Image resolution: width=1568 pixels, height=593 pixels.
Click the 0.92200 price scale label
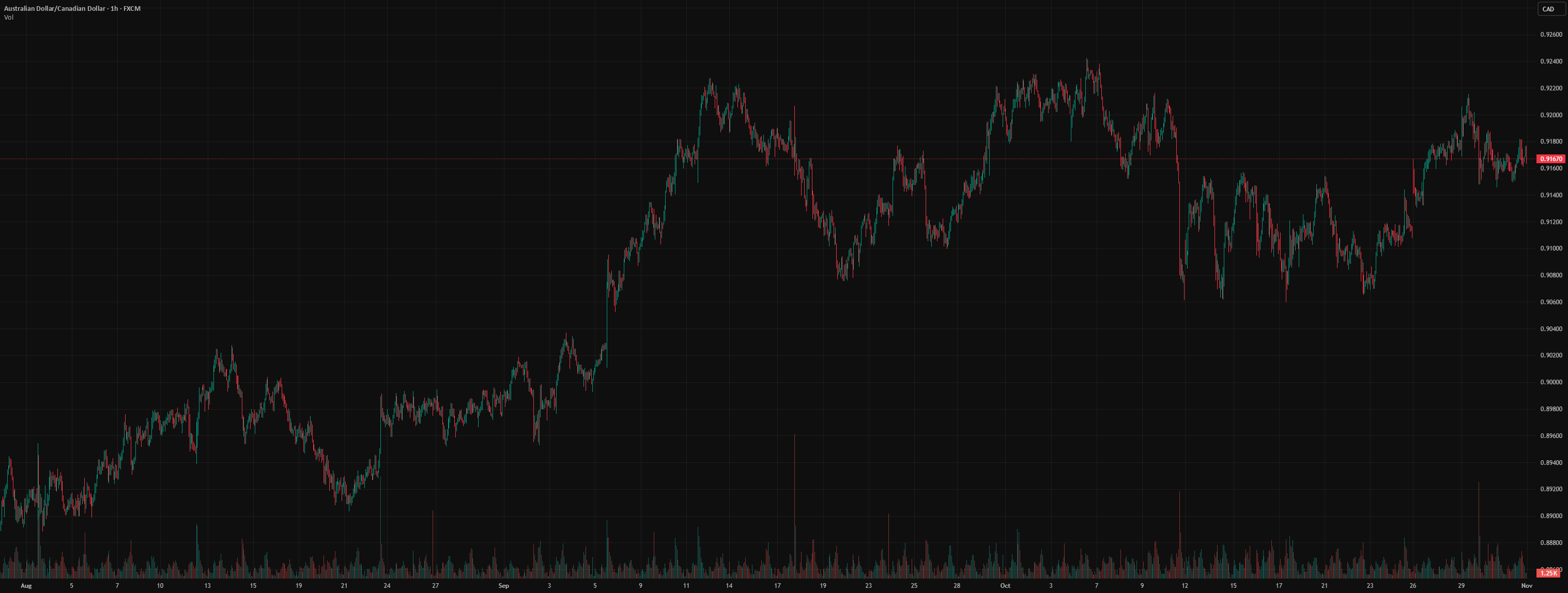coord(1551,88)
